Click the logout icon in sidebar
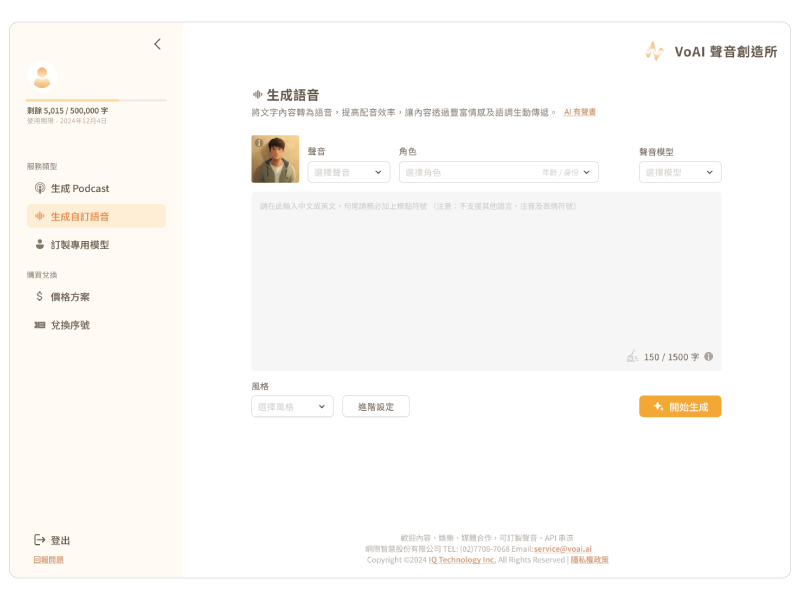 [40, 540]
